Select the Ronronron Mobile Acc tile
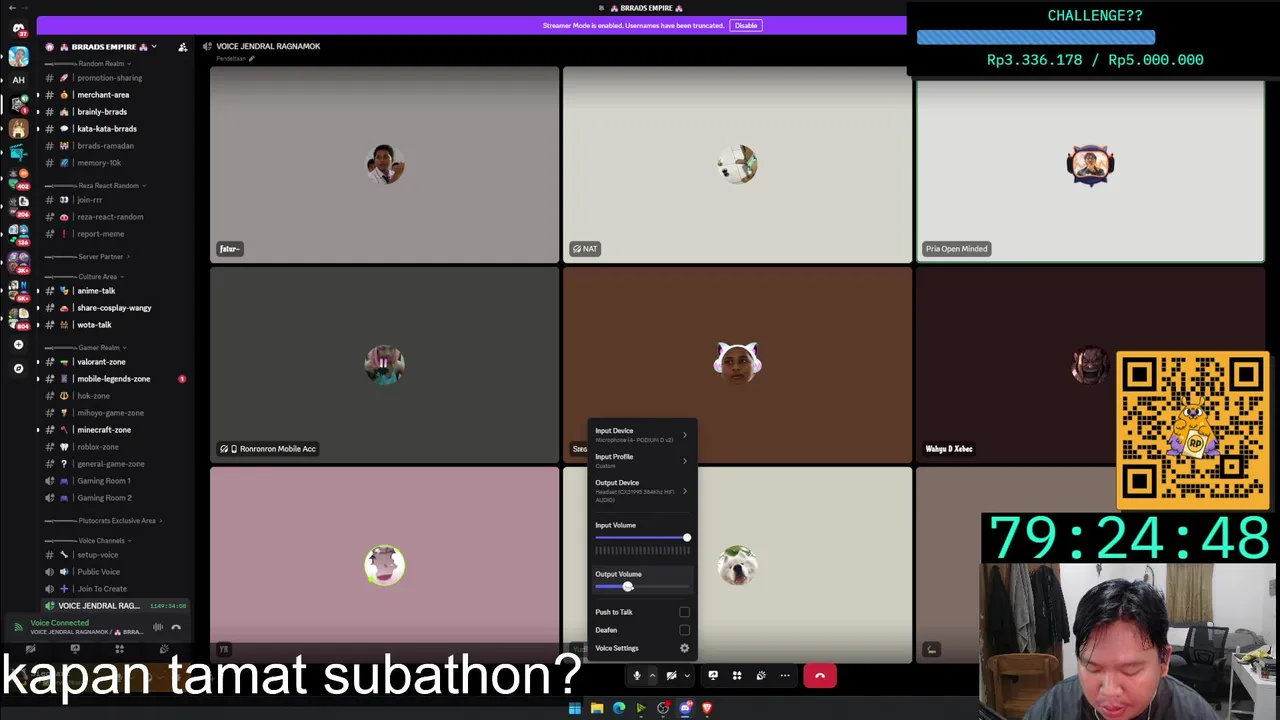This screenshot has width=1280, height=720. click(384, 365)
